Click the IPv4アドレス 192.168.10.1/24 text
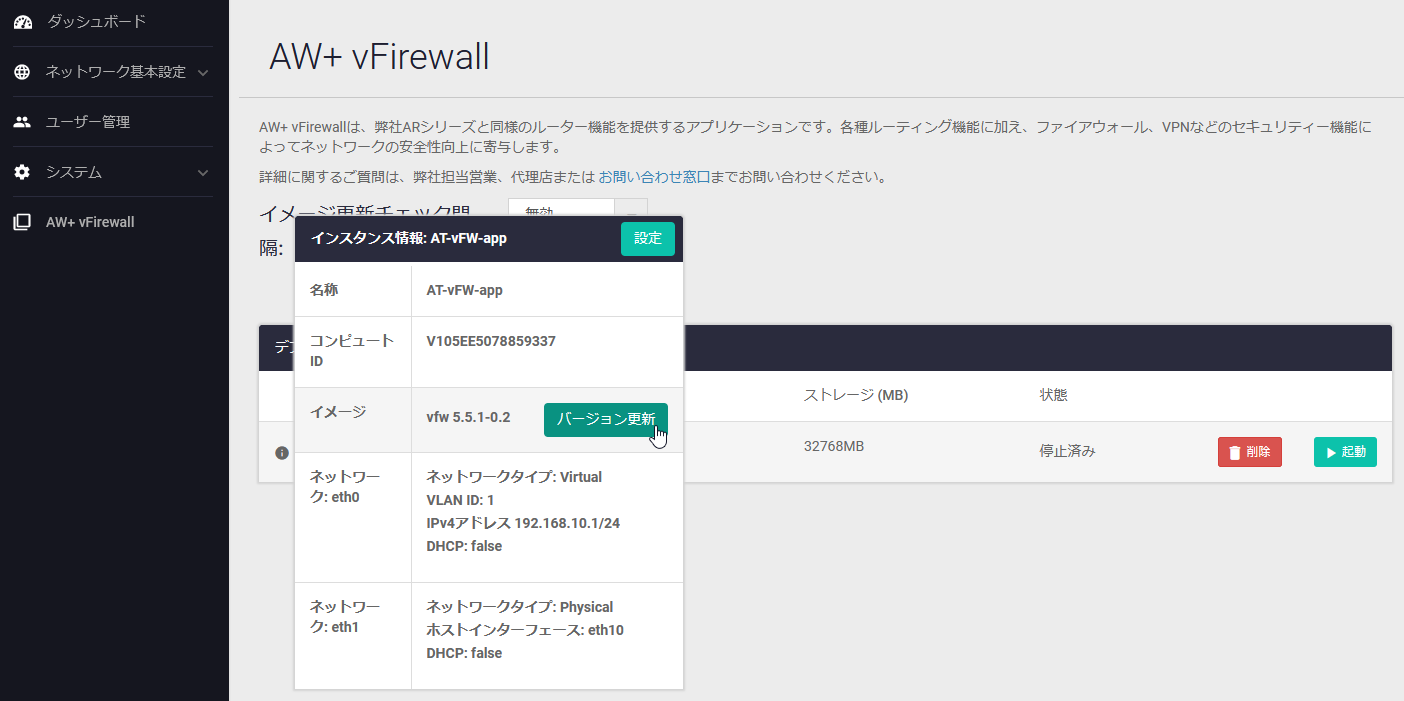1404x701 pixels. pos(523,523)
